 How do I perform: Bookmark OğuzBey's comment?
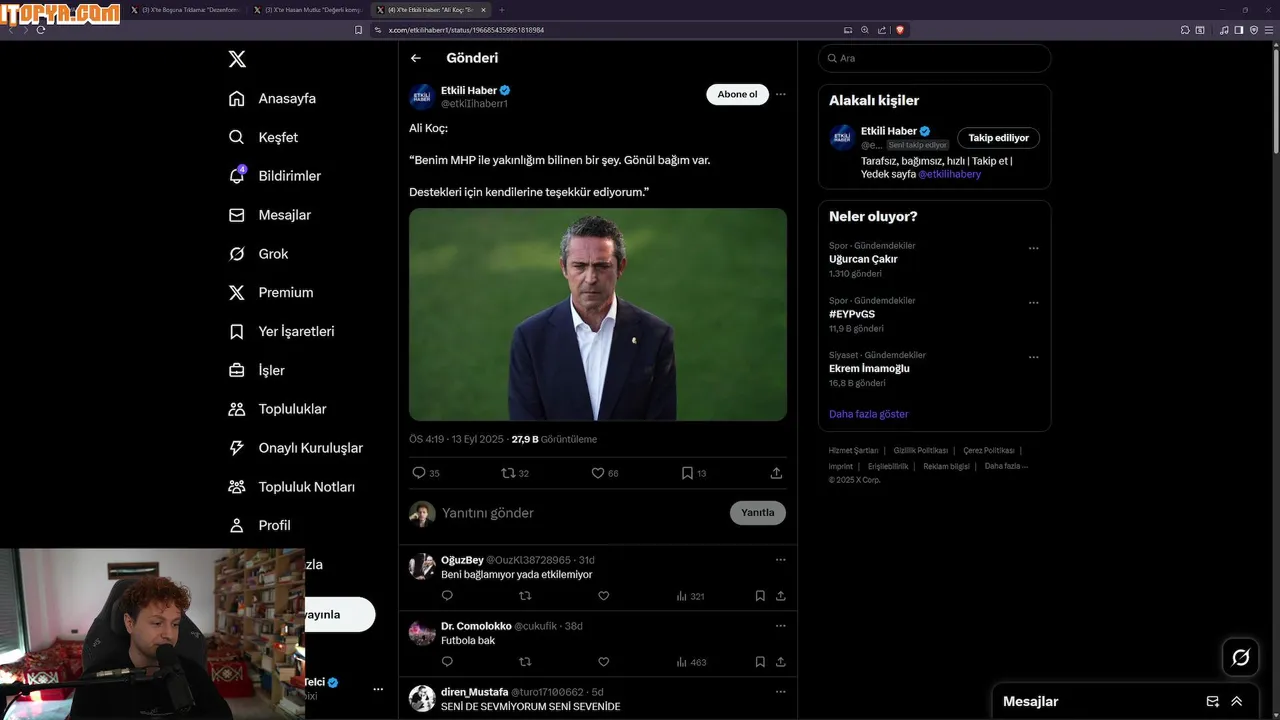[x=760, y=596]
